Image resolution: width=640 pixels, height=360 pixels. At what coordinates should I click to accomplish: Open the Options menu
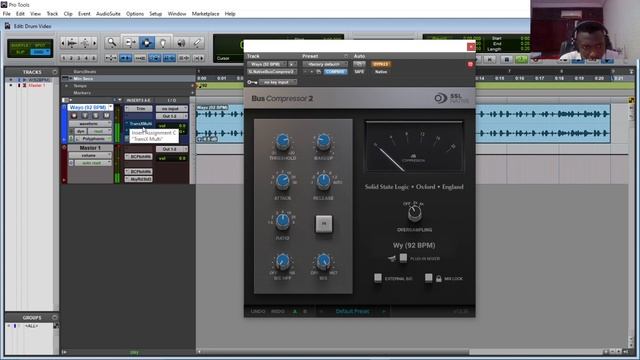click(135, 13)
